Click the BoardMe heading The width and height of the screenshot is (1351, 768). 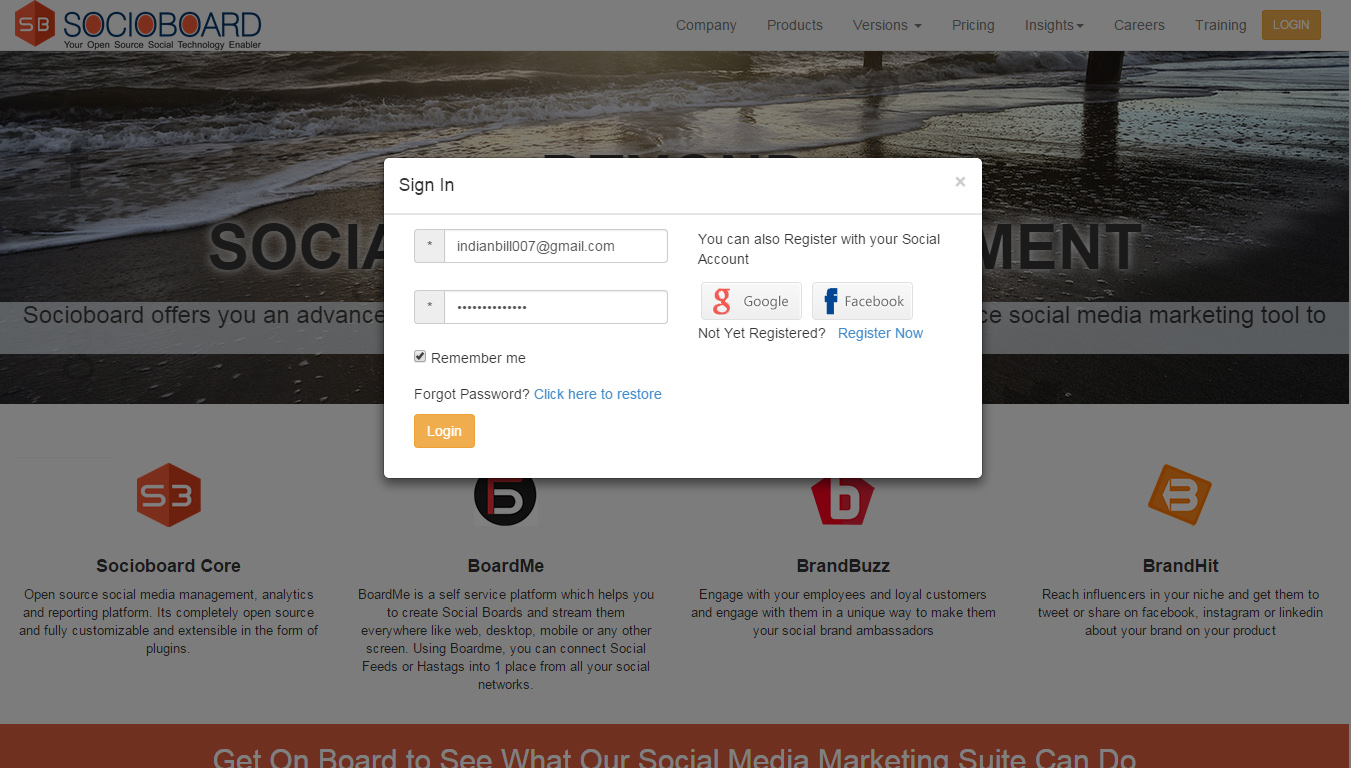tap(506, 566)
